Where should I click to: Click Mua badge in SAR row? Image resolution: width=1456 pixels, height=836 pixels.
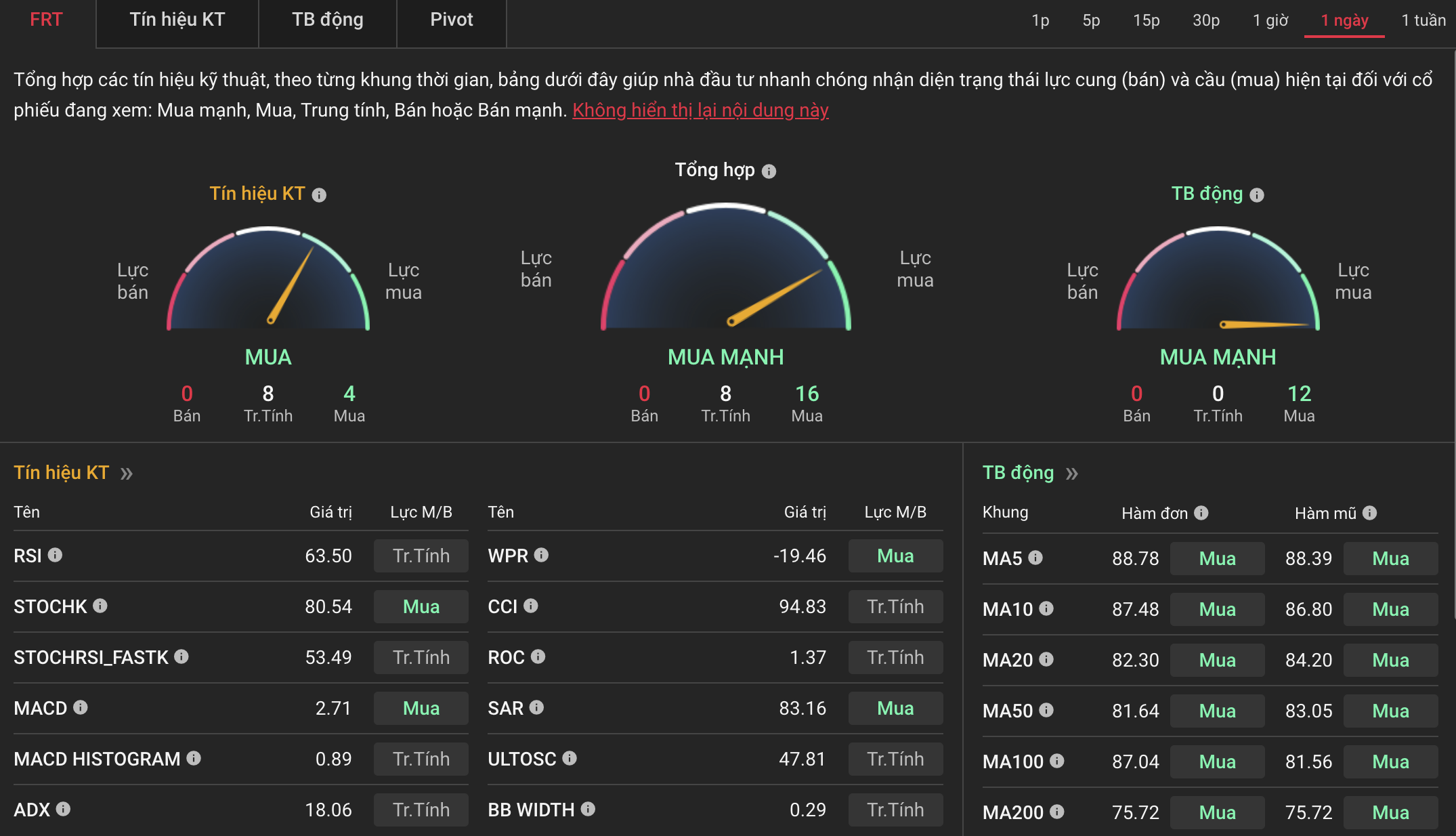[x=895, y=709]
